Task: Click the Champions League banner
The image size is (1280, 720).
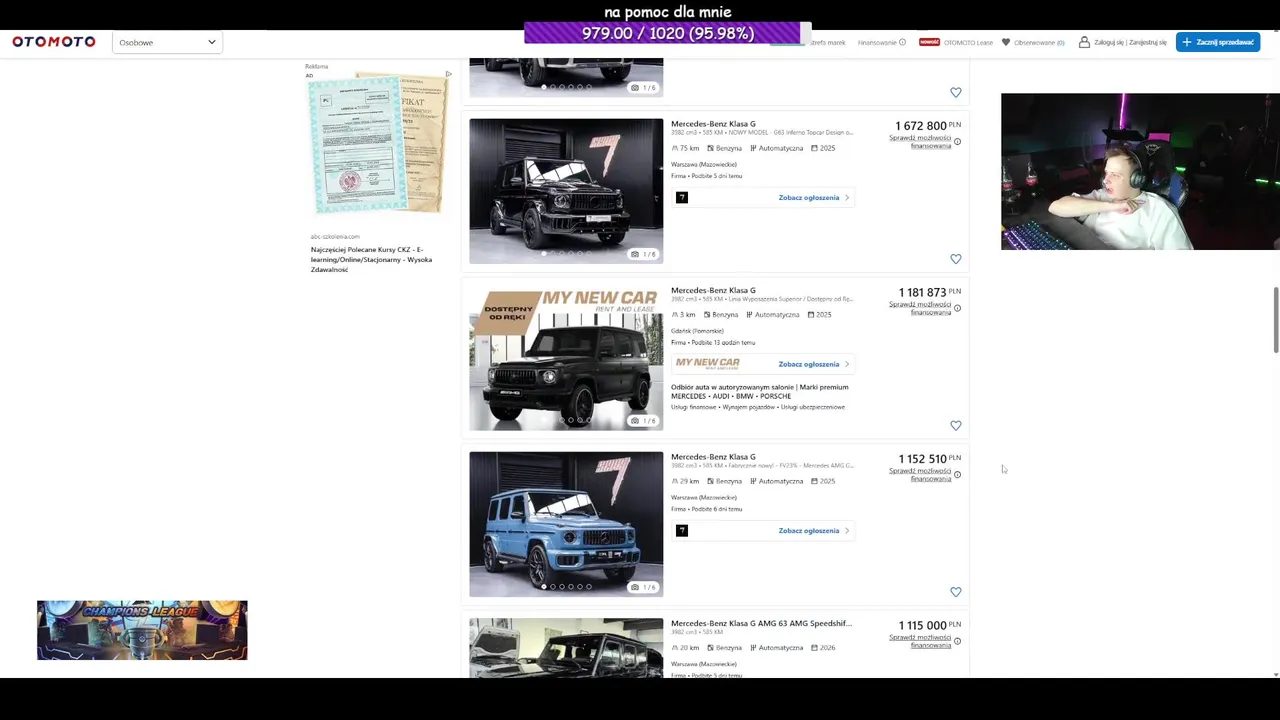Action: (142, 630)
